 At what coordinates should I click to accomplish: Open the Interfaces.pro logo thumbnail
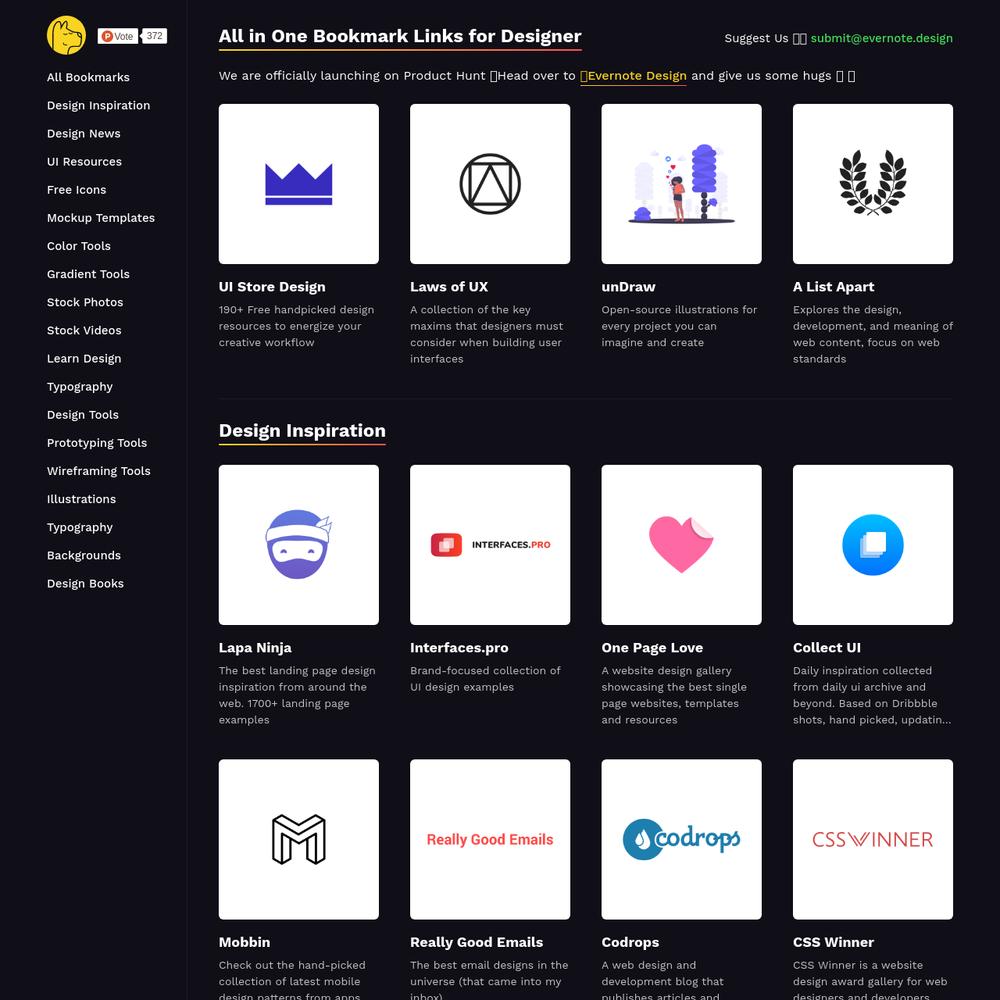click(x=490, y=545)
